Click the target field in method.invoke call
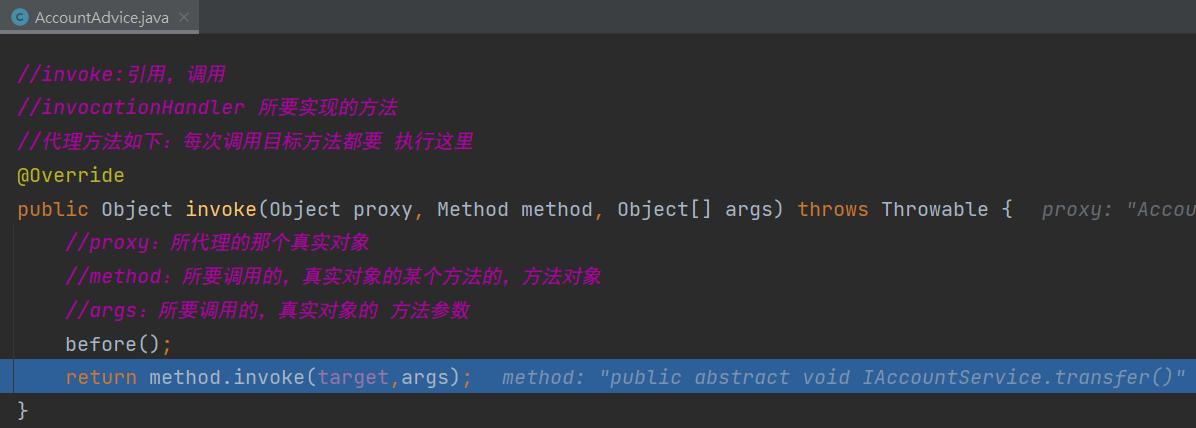Image resolution: width=1196 pixels, height=428 pixels. pos(354,377)
